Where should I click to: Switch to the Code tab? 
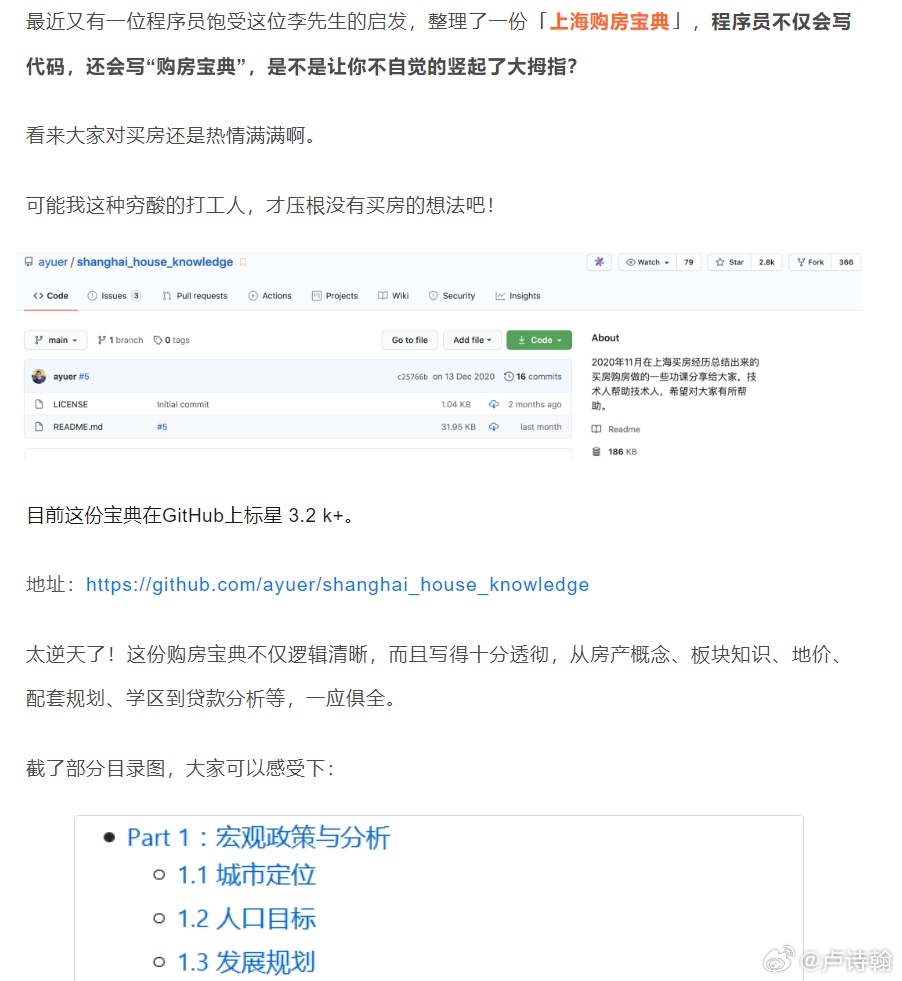click(51, 296)
